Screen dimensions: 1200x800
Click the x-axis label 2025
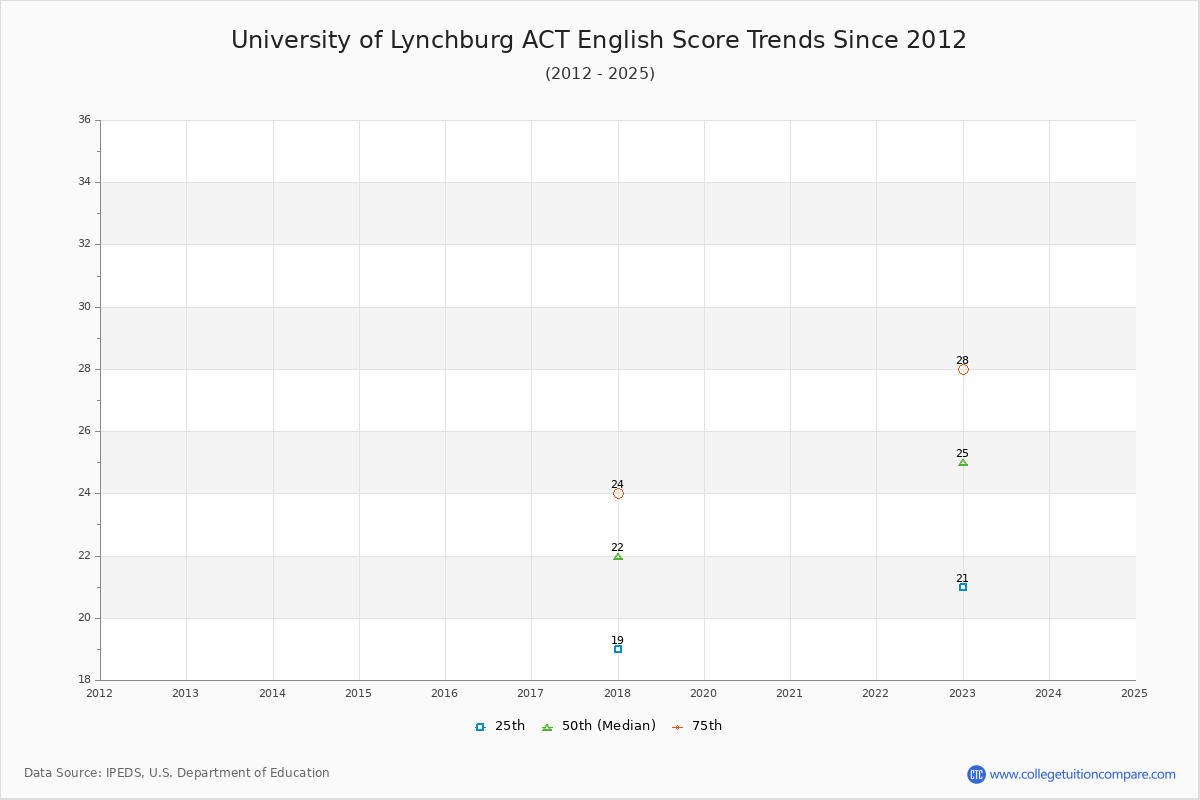tap(1134, 693)
